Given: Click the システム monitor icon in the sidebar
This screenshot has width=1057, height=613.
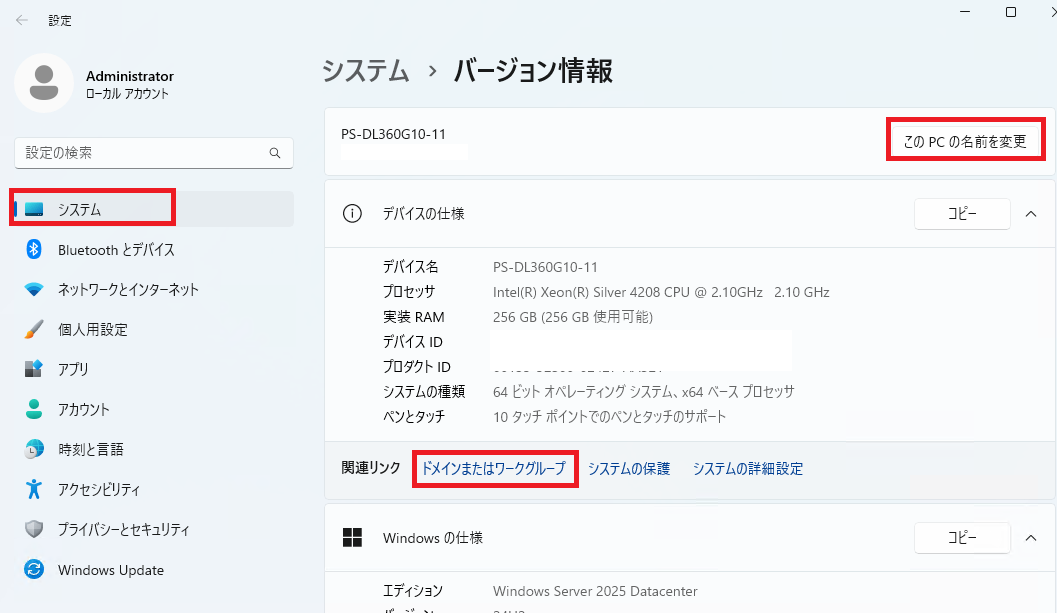Looking at the screenshot, I should point(34,209).
